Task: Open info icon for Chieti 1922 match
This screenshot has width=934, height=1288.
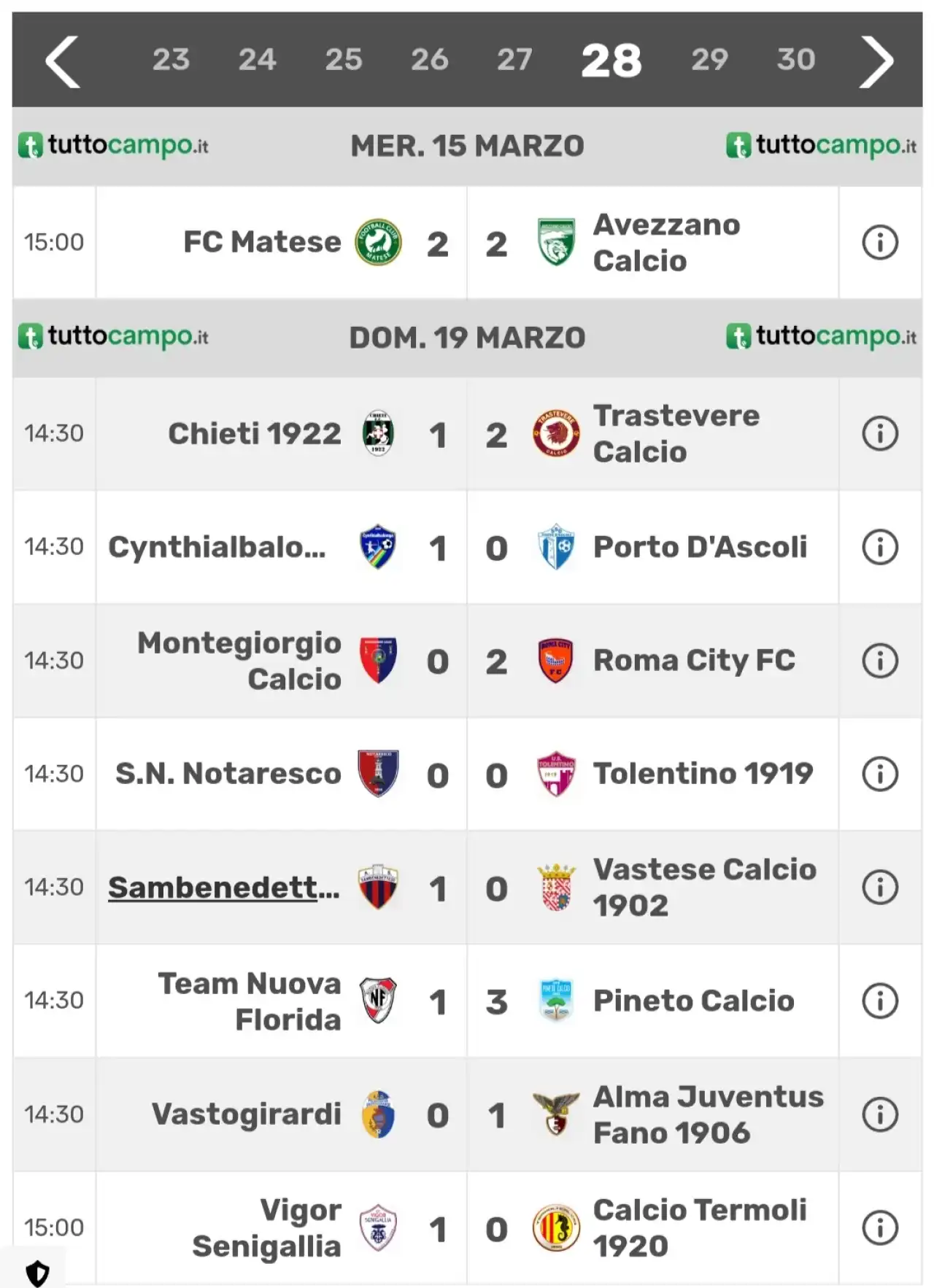Action: tap(880, 433)
